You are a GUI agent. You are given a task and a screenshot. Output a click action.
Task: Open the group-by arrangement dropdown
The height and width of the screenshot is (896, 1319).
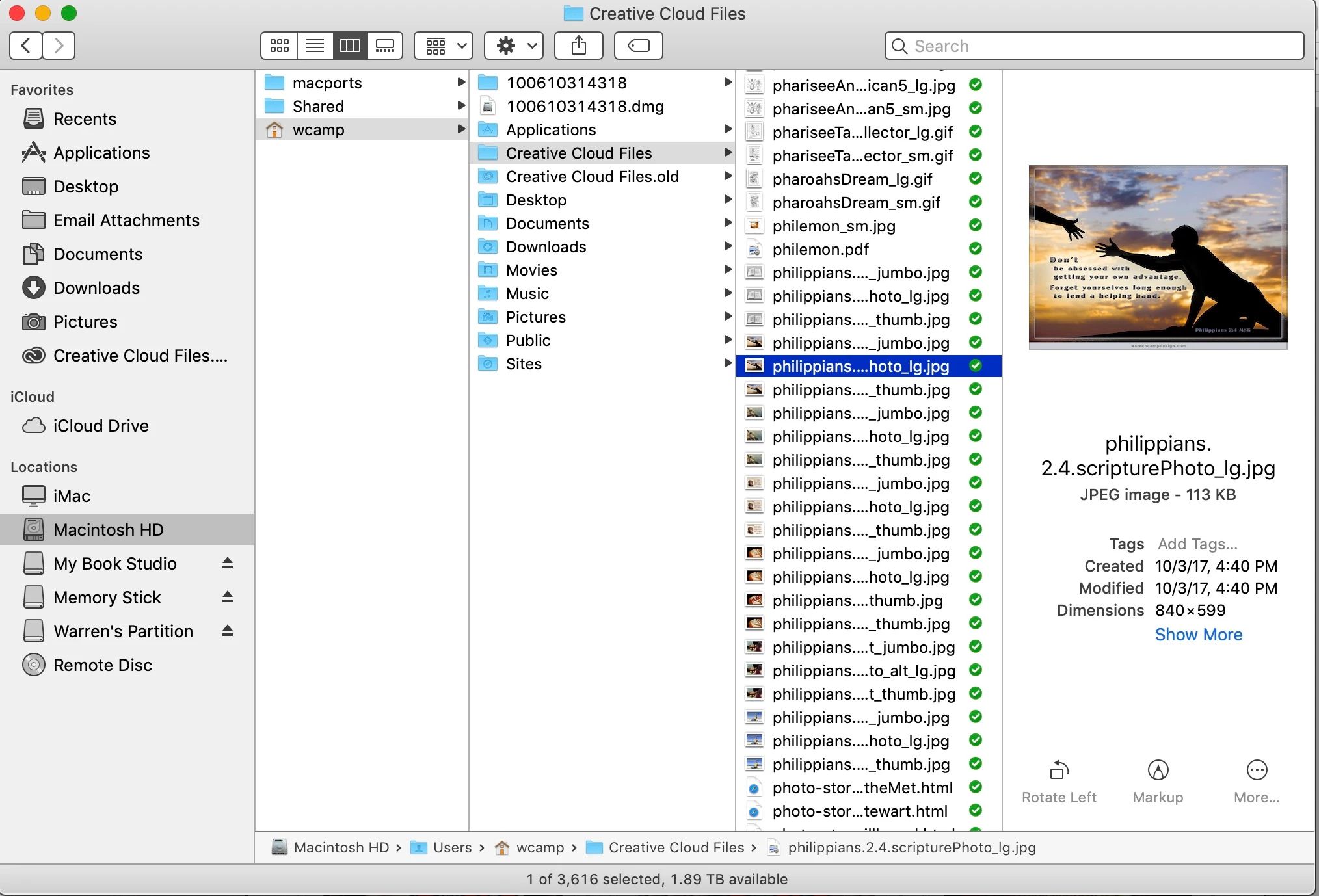tap(445, 46)
